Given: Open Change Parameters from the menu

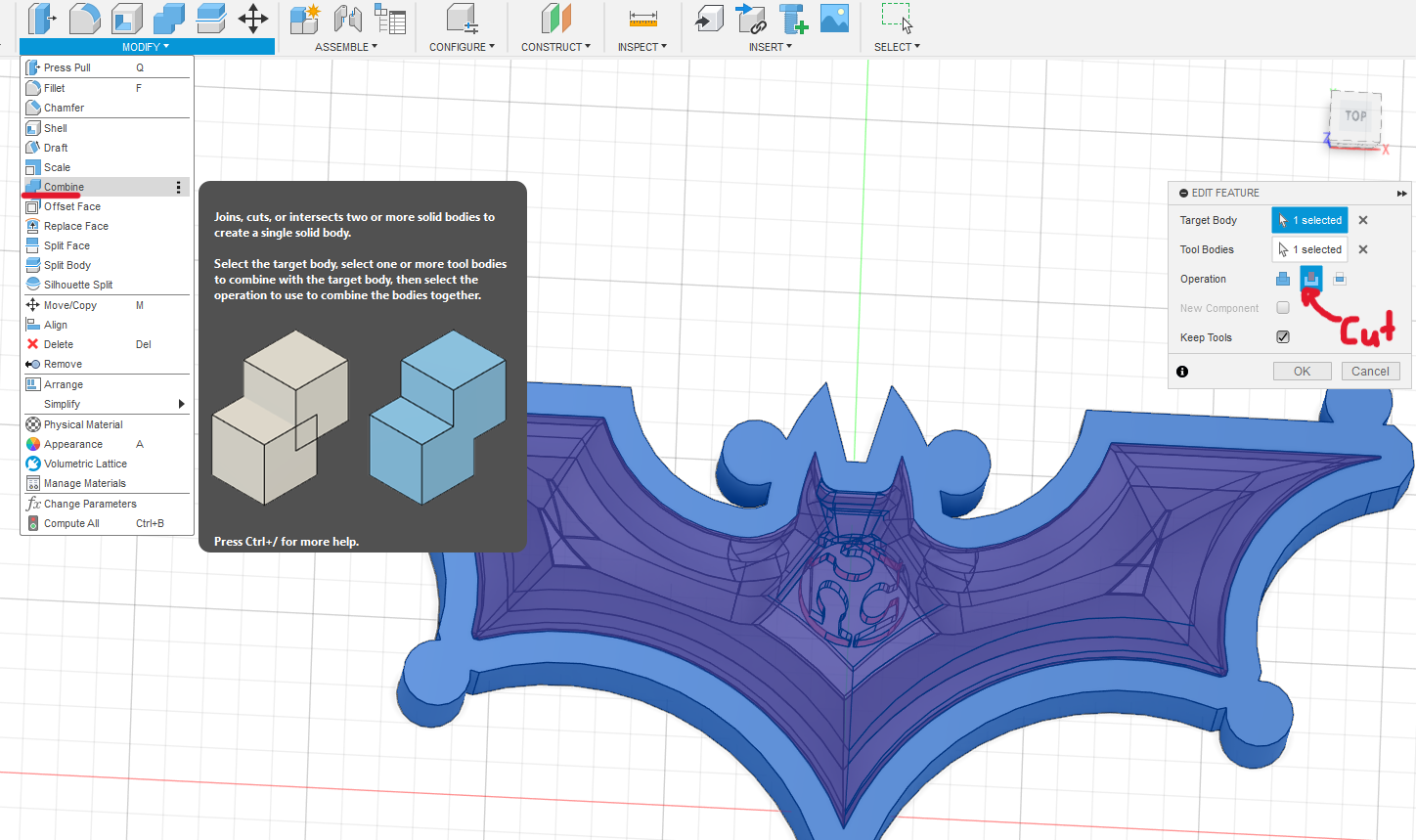Looking at the screenshot, I should click(107, 504).
